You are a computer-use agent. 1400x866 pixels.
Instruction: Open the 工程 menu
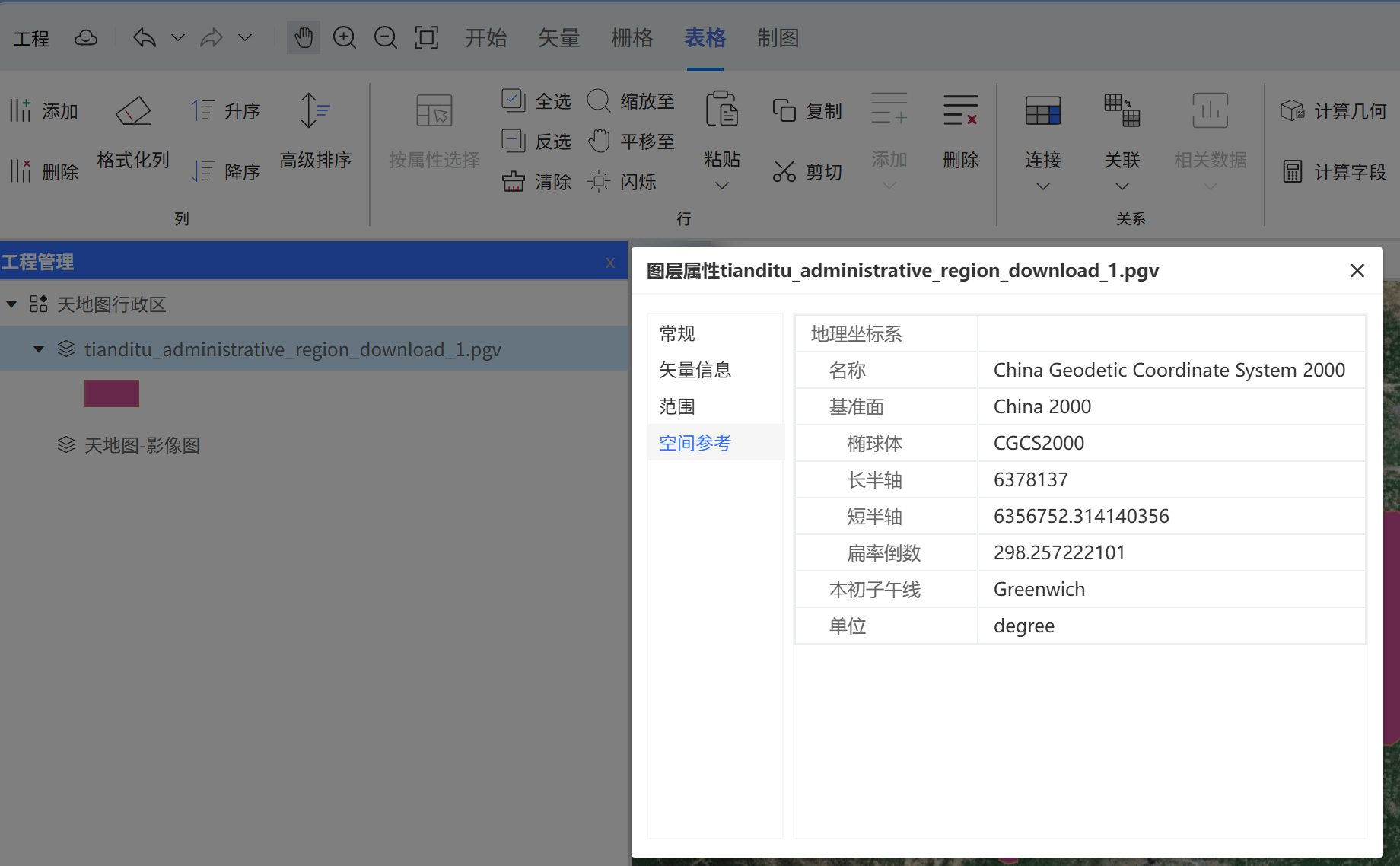31,38
